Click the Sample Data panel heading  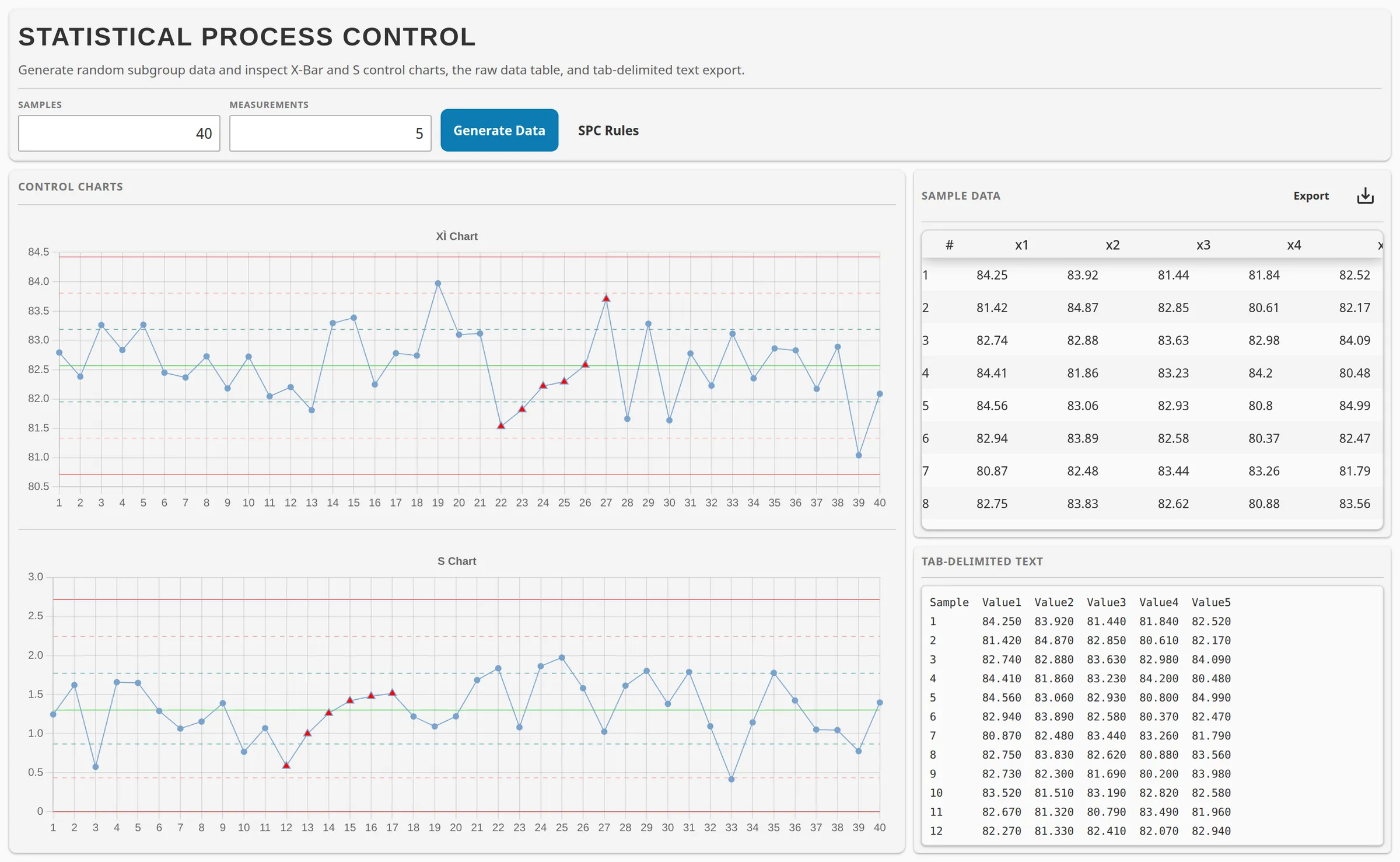961,196
